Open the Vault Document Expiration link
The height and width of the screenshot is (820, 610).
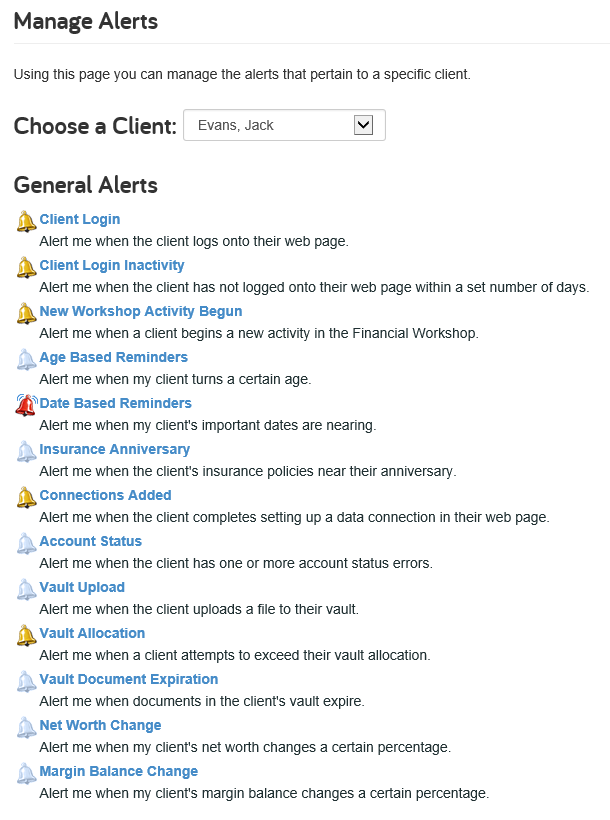point(129,679)
